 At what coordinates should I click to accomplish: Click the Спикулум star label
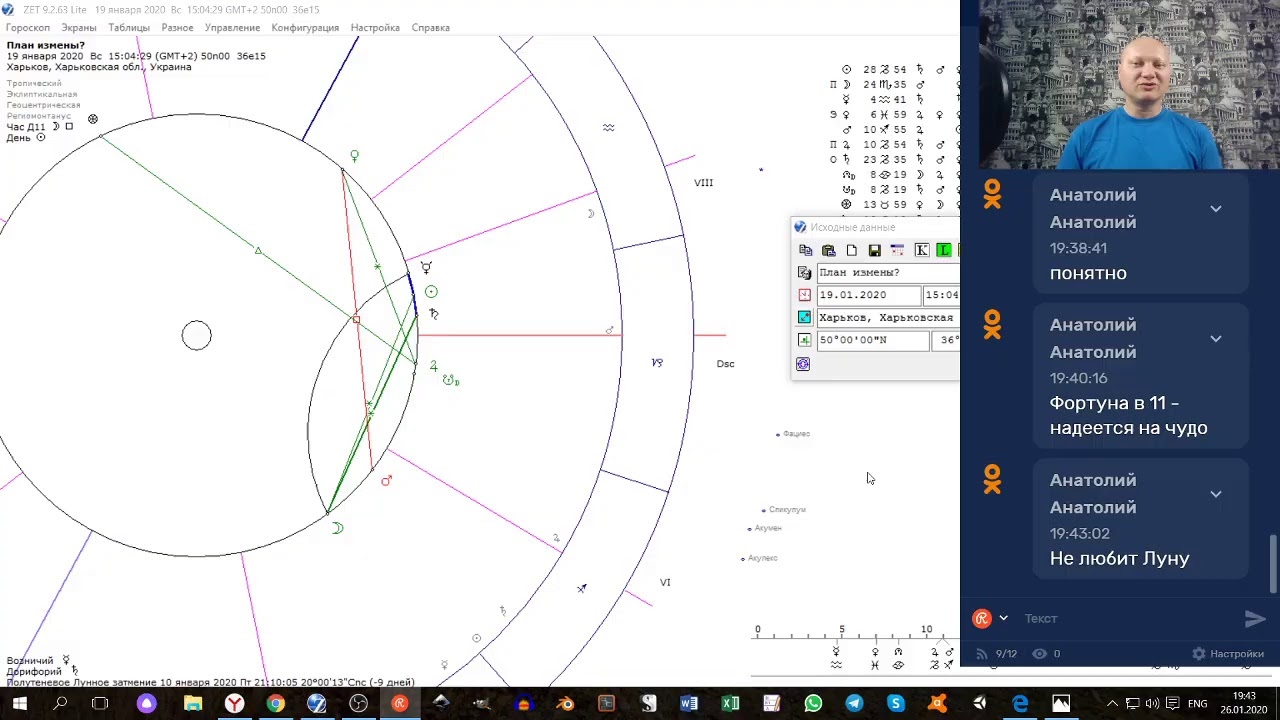pyautogui.click(x=787, y=510)
